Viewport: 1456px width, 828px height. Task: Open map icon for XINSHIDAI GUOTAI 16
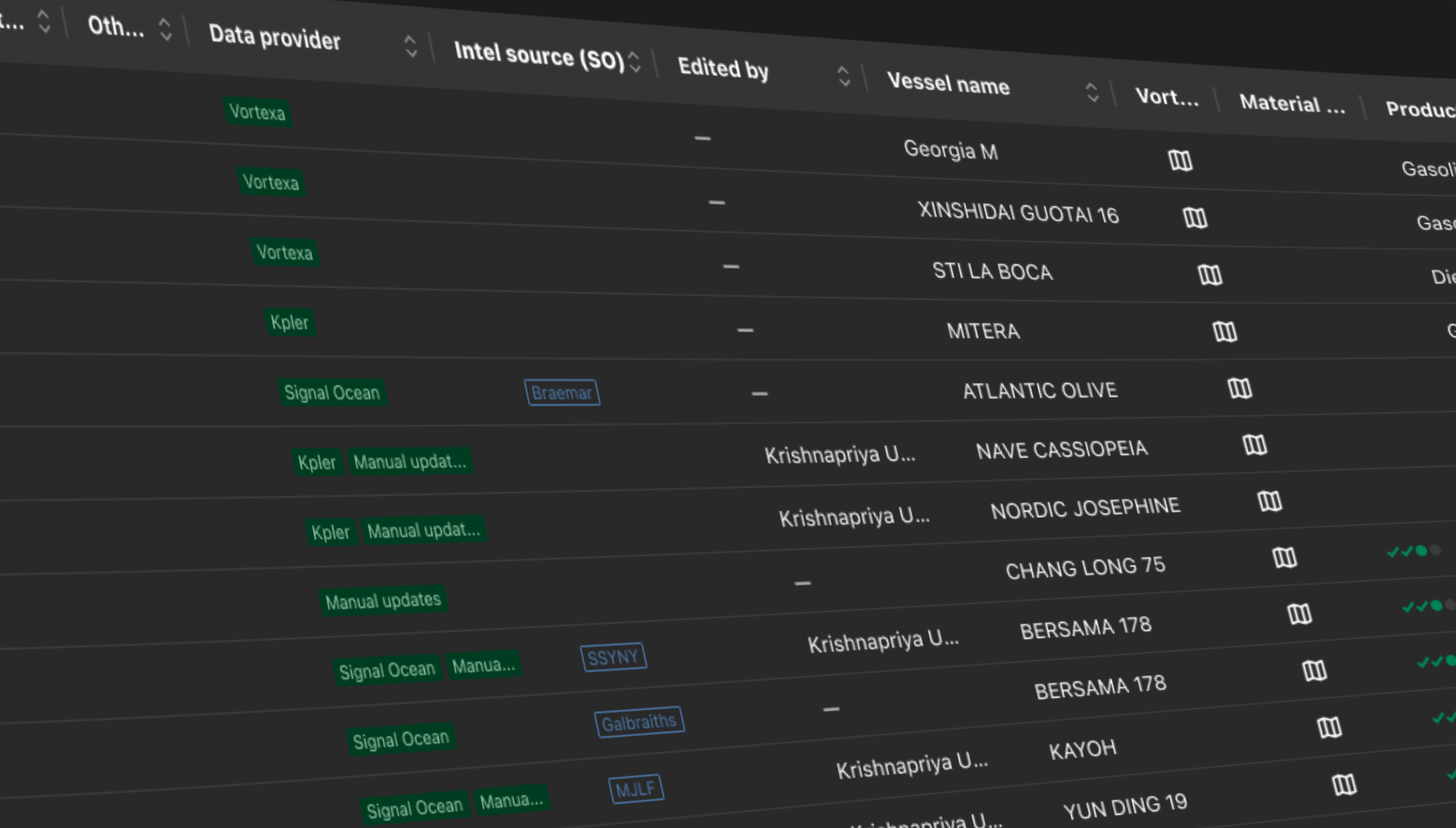pos(1195,217)
